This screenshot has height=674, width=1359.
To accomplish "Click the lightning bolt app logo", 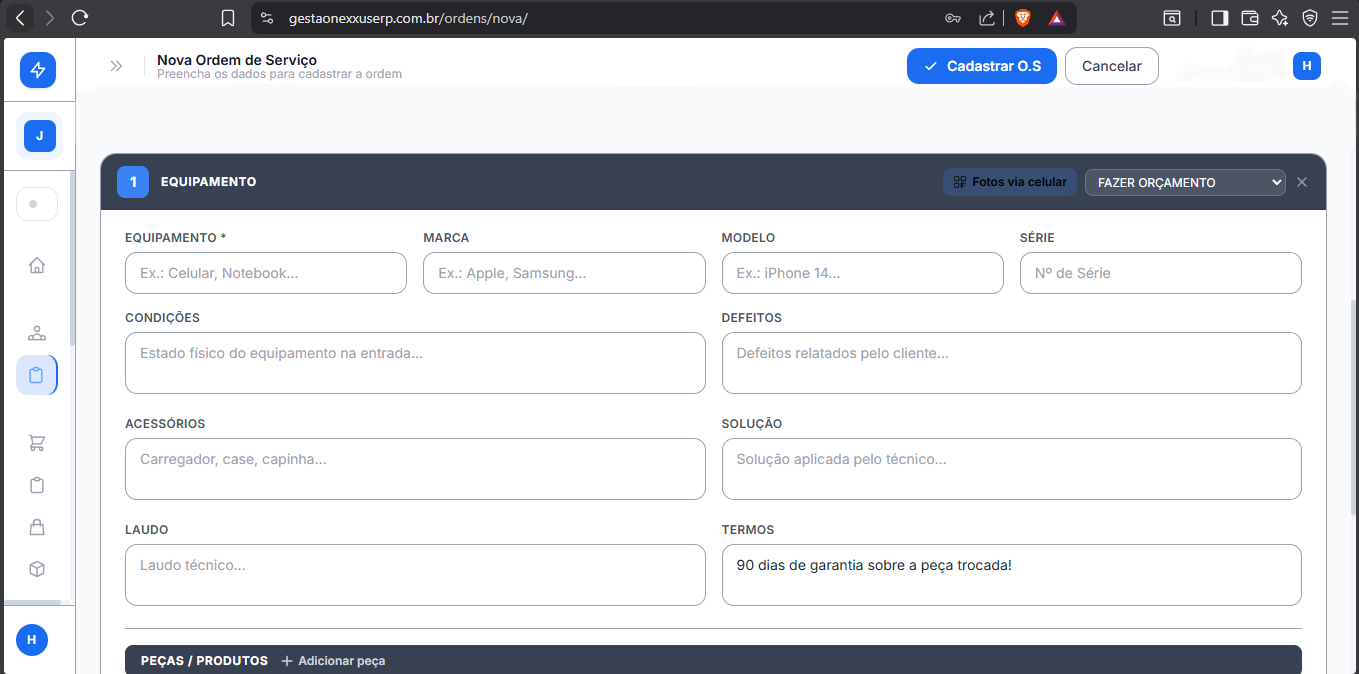I will [x=38, y=70].
